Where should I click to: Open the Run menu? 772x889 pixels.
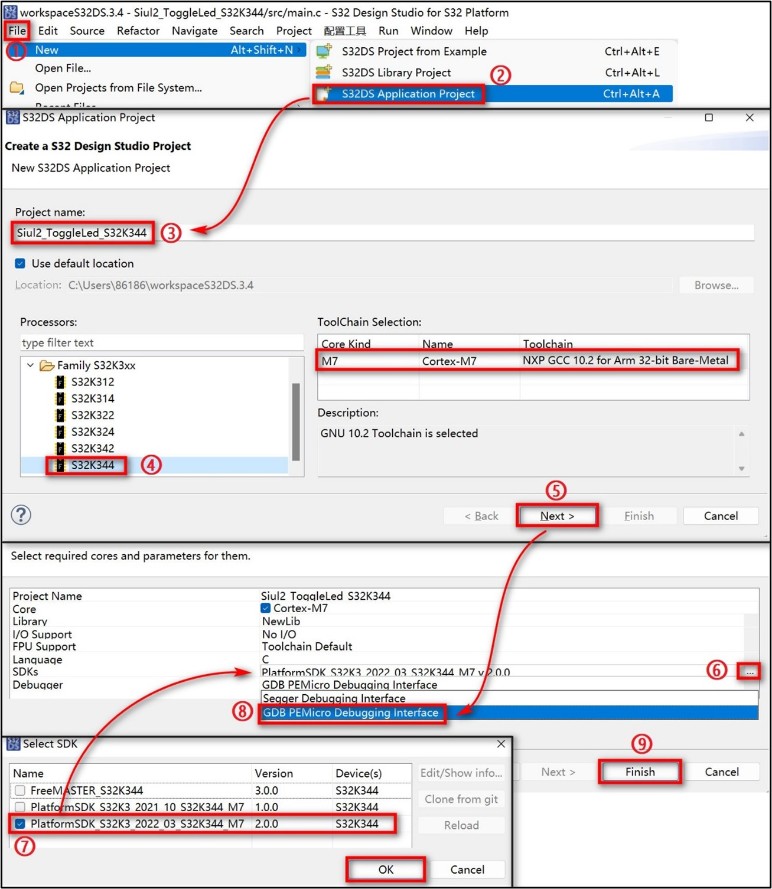pyautogui.click(x=388, y=31)
